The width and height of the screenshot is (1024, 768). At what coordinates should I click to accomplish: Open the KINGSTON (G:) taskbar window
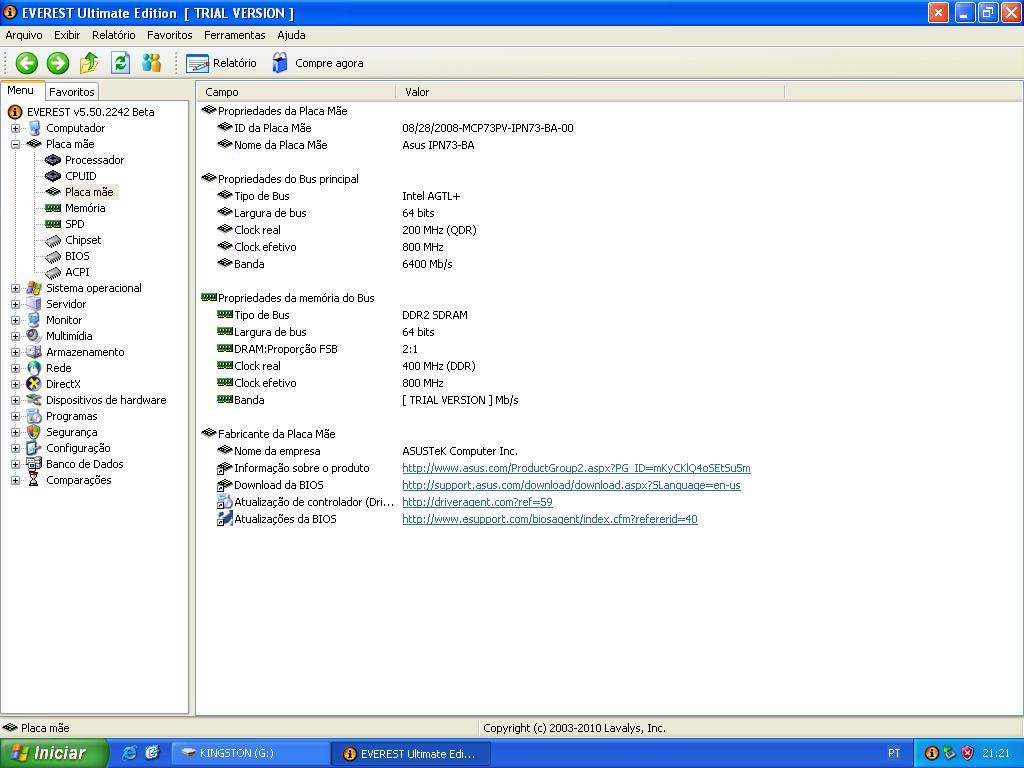pyautogui.click(x=250, y=754)
